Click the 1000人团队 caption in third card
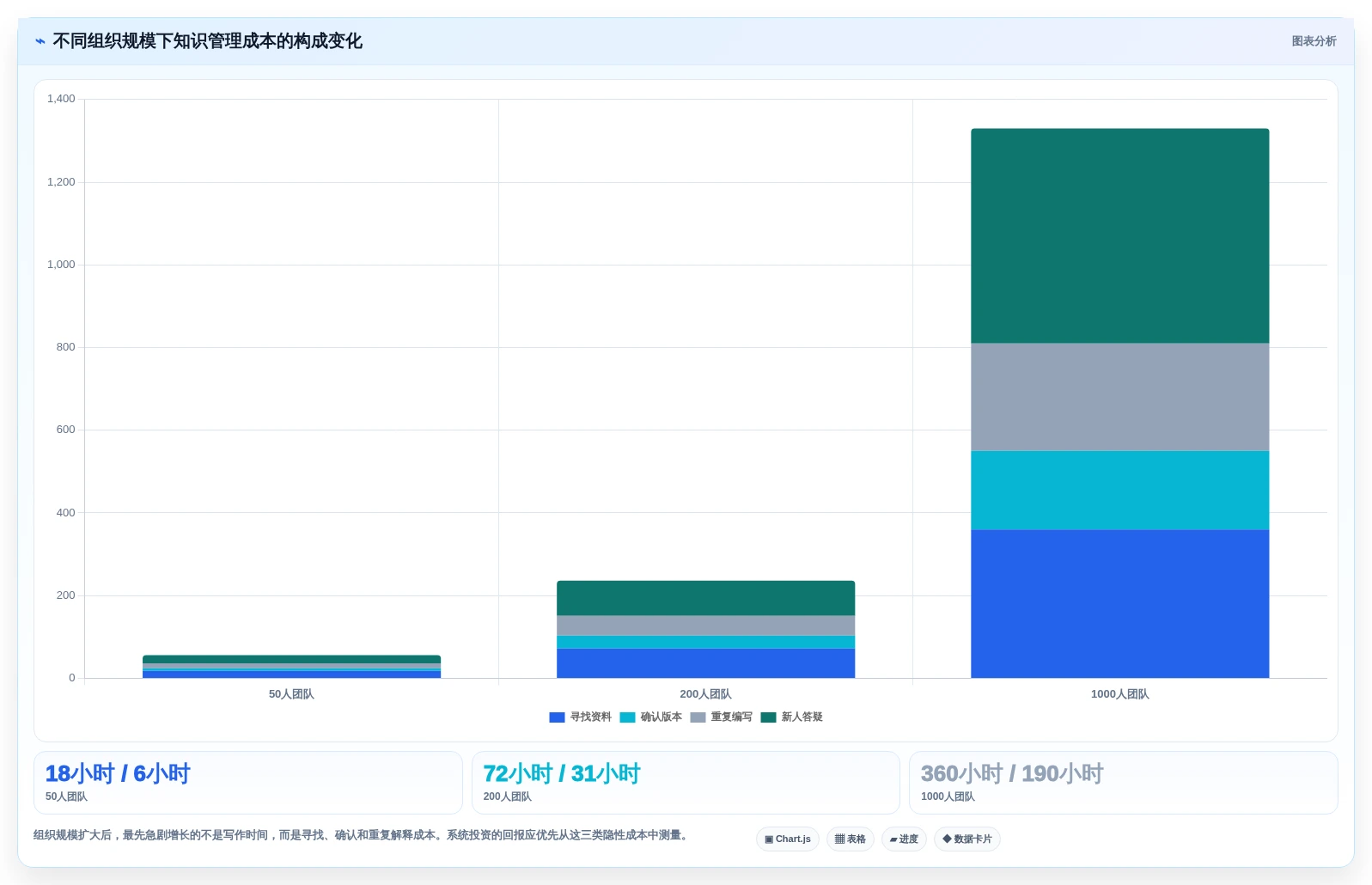This screenshot has width=1372, height=885. click(x=948, y=796)
